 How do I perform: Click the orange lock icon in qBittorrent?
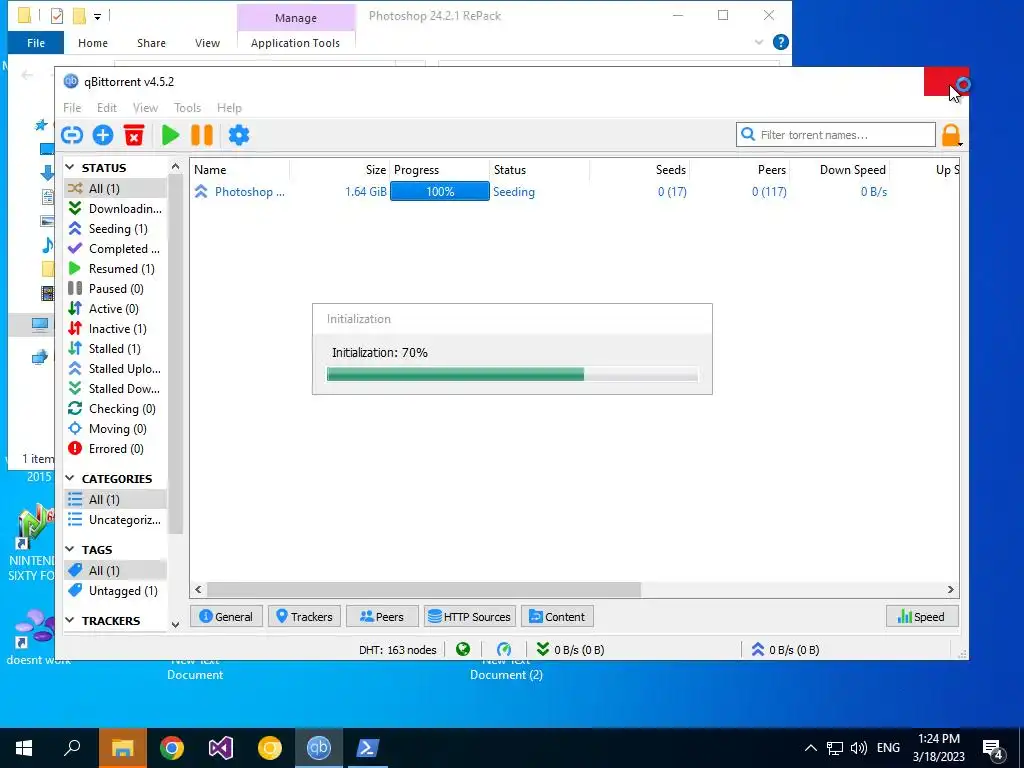click(951, 135)
